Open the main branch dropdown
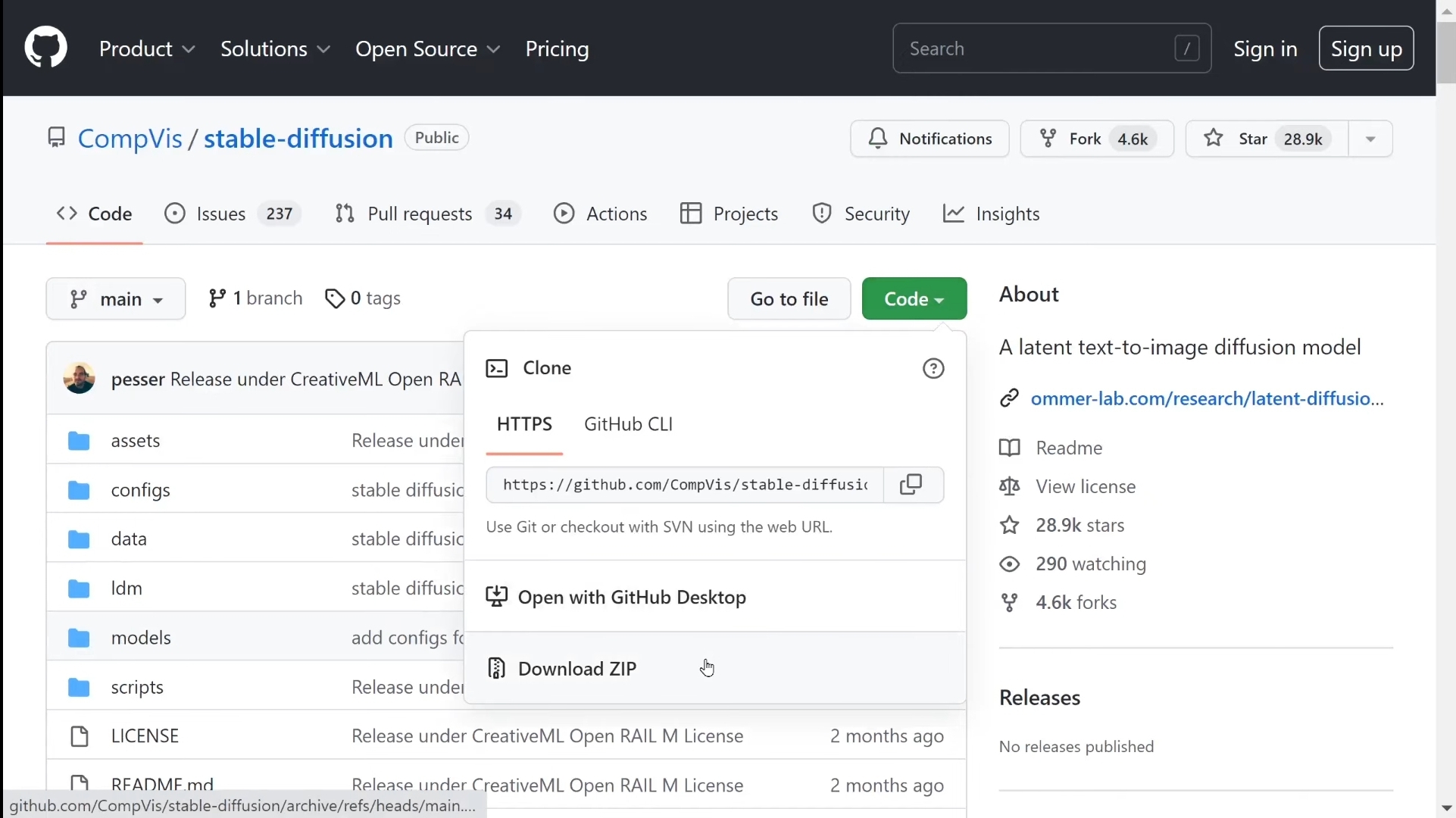 click(116, 299)
